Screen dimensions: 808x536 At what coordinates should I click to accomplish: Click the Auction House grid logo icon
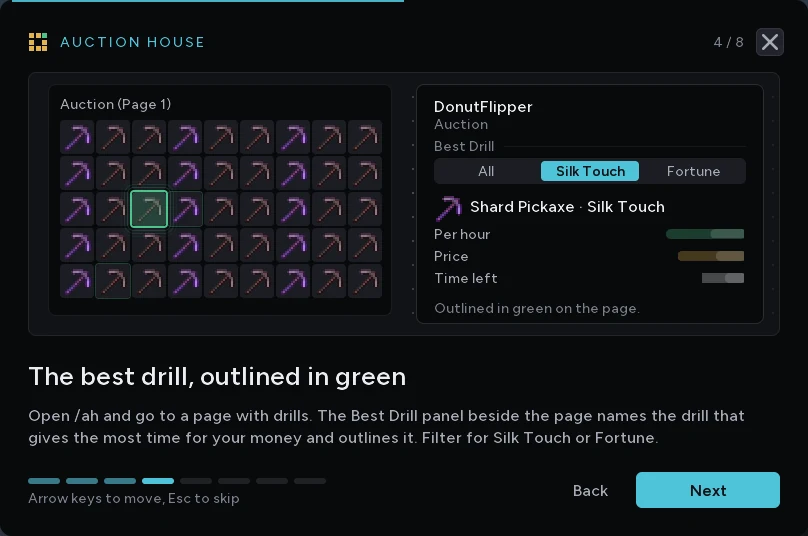tap(38, 42)
